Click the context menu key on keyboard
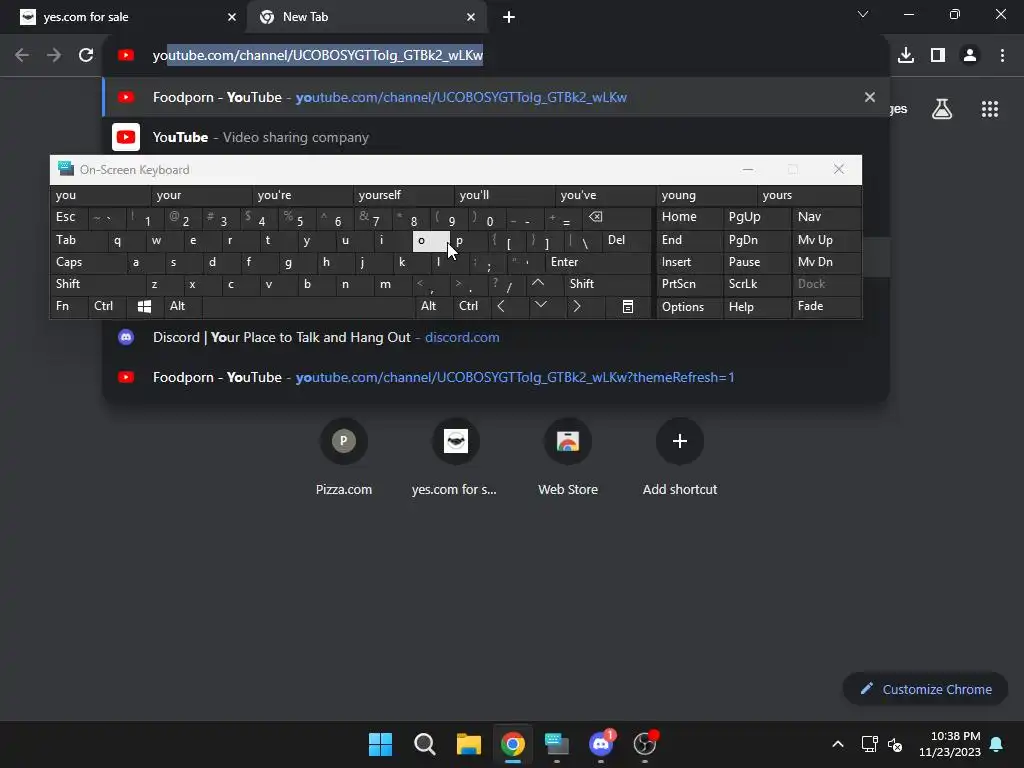This screenshot has width=1024, height=768. 628,306
